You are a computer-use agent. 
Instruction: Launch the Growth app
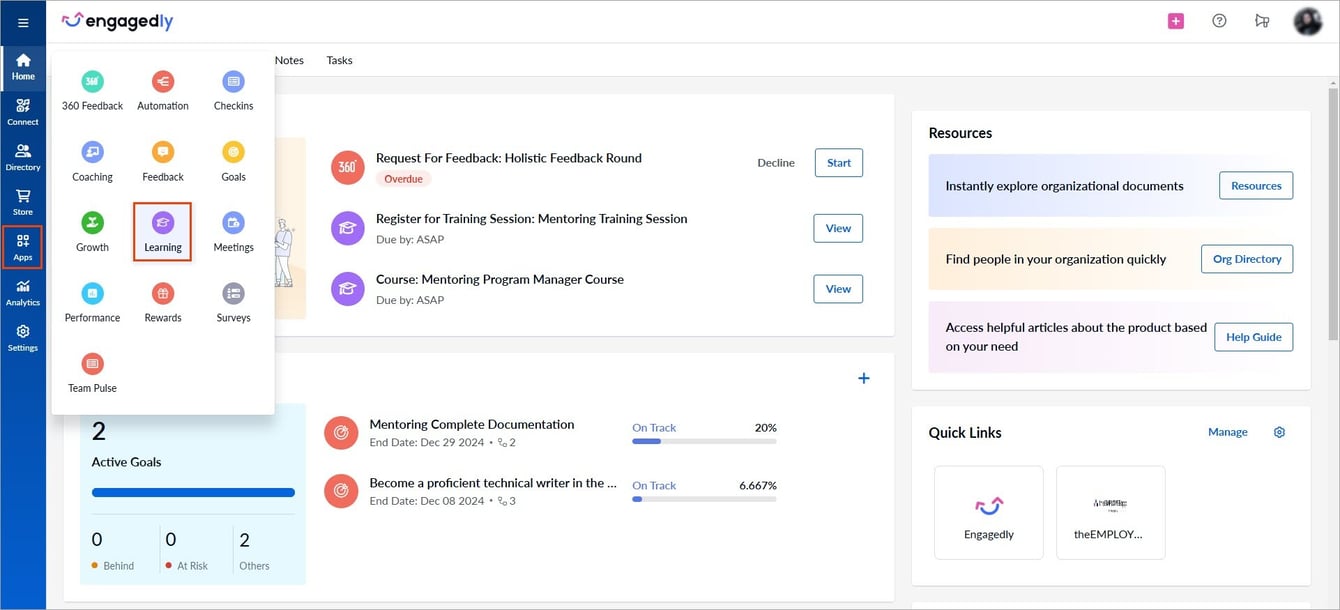[92, 232]
